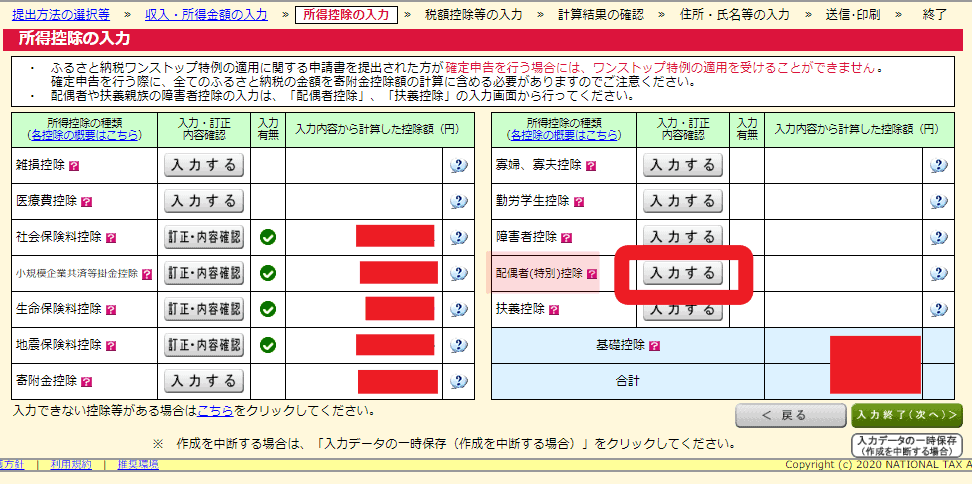Open 訂正・内容確認 for 小規模企業共済等掛金控除
The width and height of the screenshot is (972, 484).
[x=204, y=273]
